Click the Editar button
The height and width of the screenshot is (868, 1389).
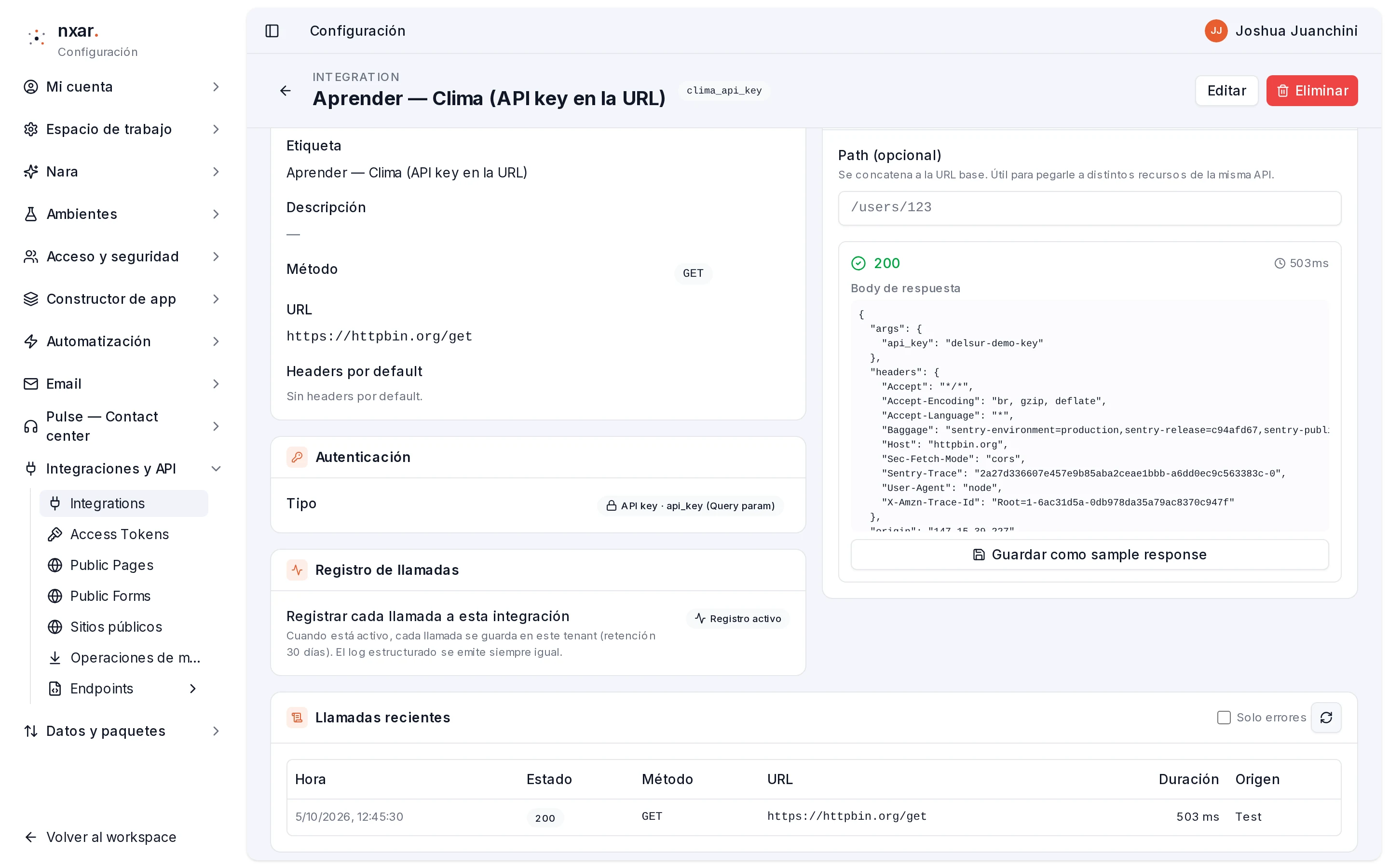click(x=1226, y=91)
